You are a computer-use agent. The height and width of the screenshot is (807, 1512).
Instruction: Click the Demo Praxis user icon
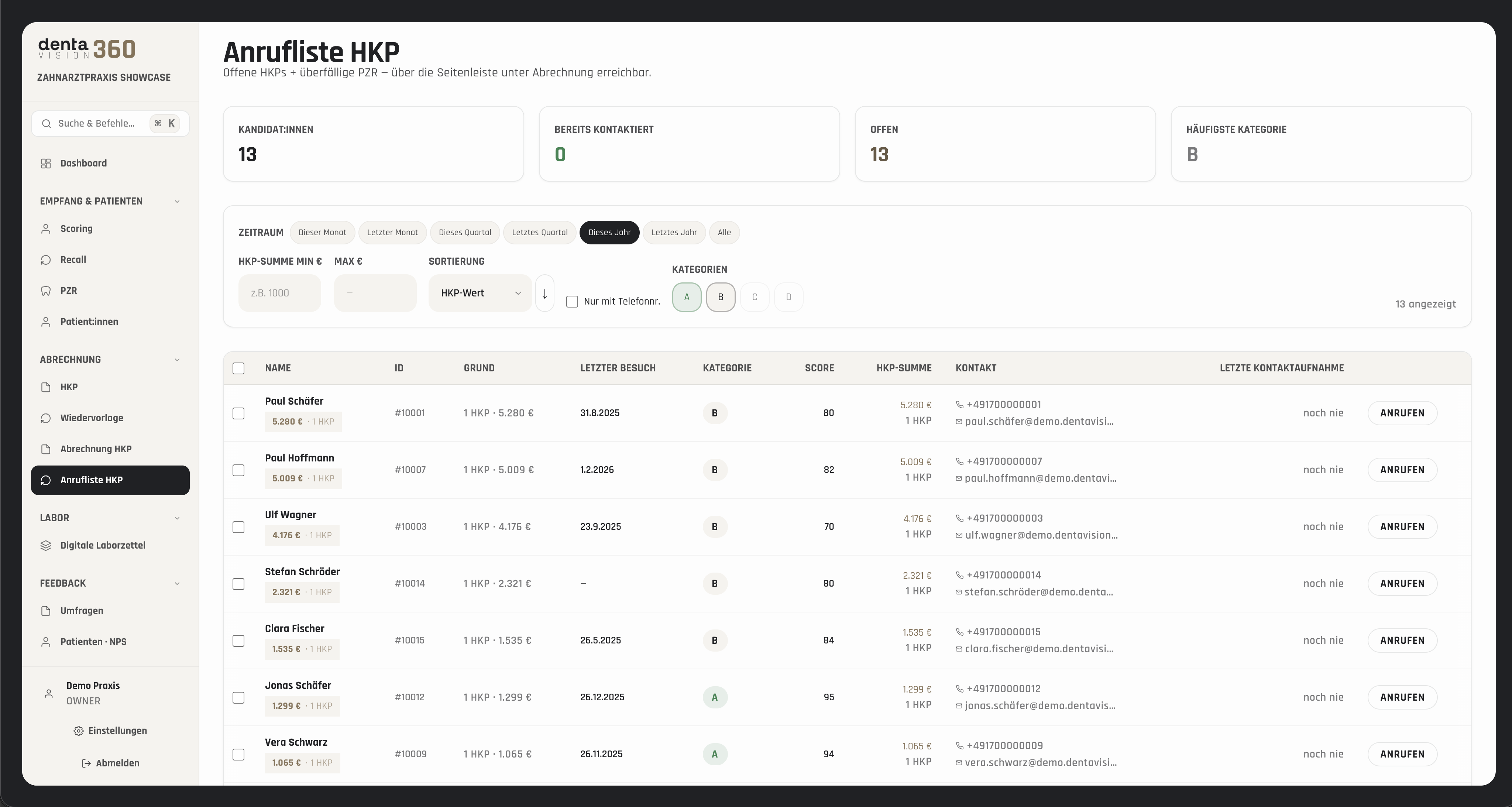coord(49,694)
